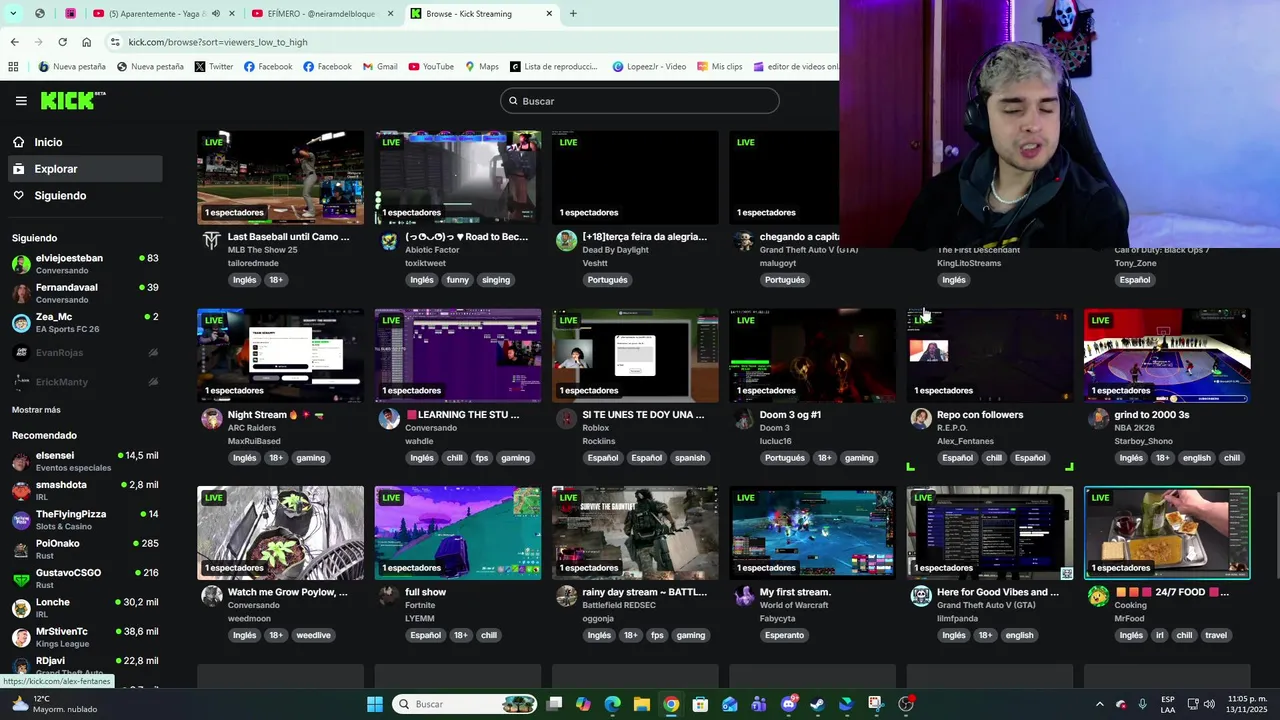Open the Gmail bookmark

[x=380, y=67]
